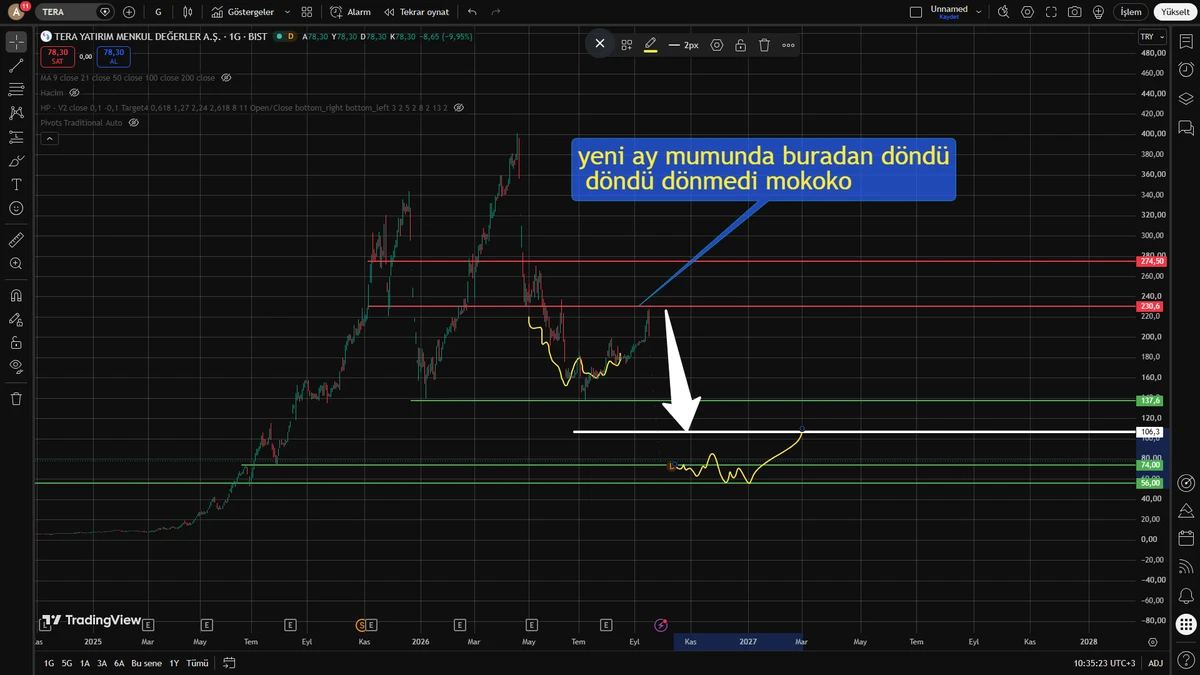Screen dimensions: 1200x675
Task: Select the brush drawing tool
Action: tap(16, 161)
